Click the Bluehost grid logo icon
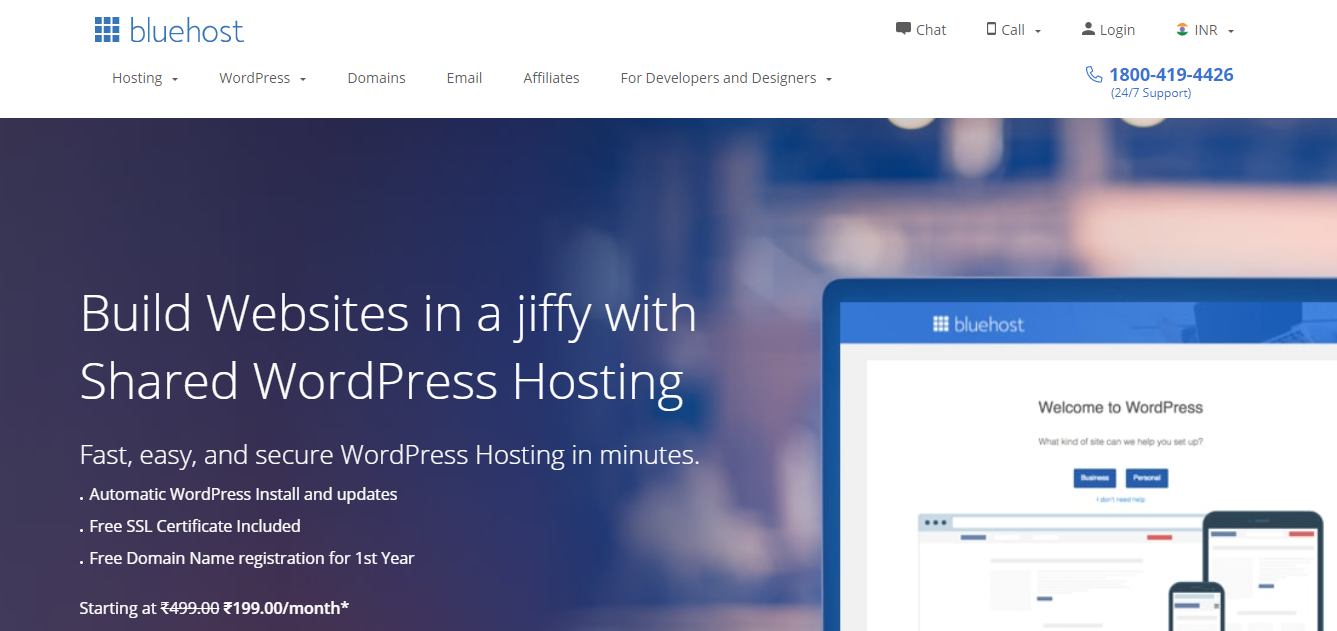The width and height of the screenshot is (1337, 631). click(107, 30)
